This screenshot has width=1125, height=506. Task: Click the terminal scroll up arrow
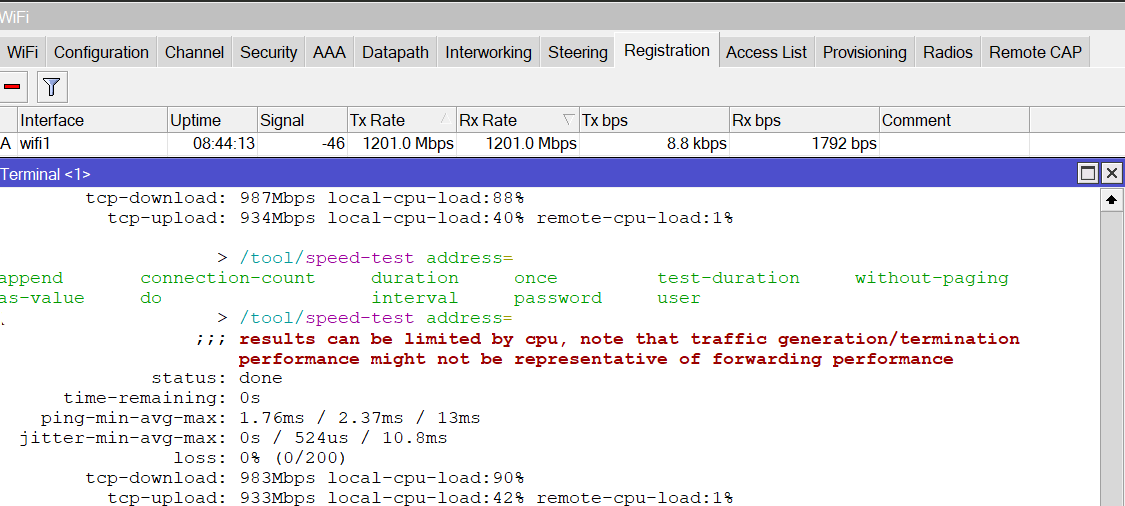[1111, 200]
